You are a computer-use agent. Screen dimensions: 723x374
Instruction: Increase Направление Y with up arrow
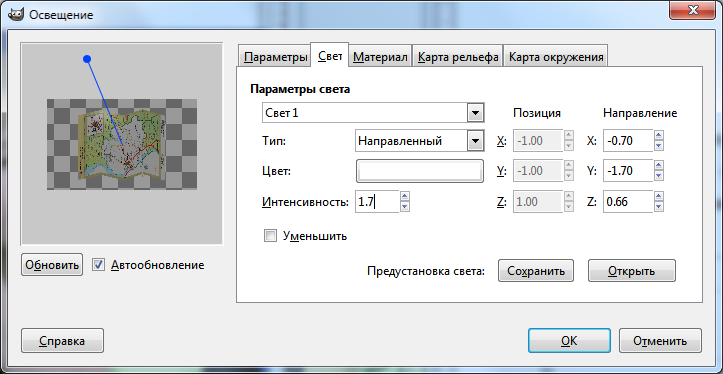659,166
